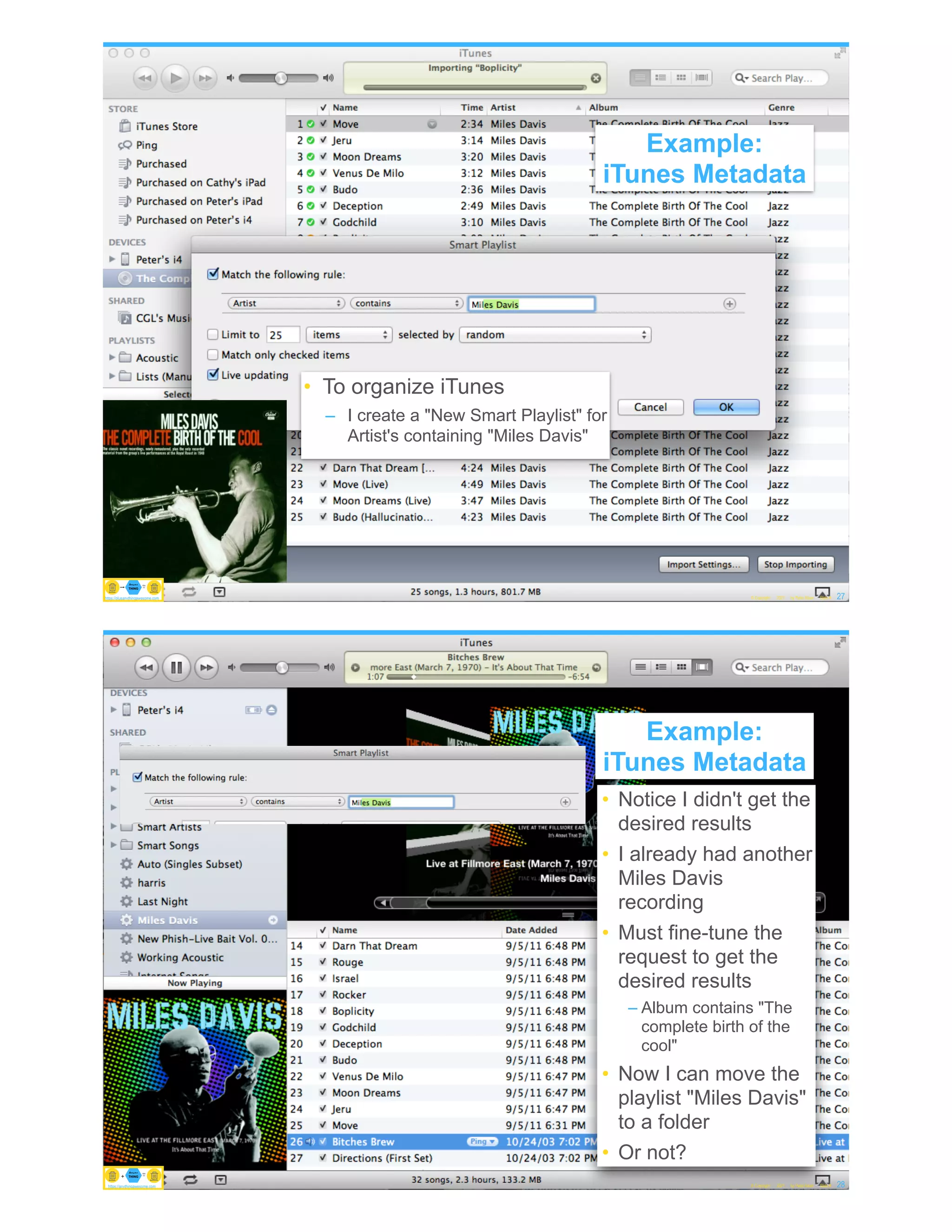Uncheck the song "Rouge" in the bottom window
Image resolution: width=952 pixels, height=1232 pixels.
pyautogui.click(x=323, y=962)
